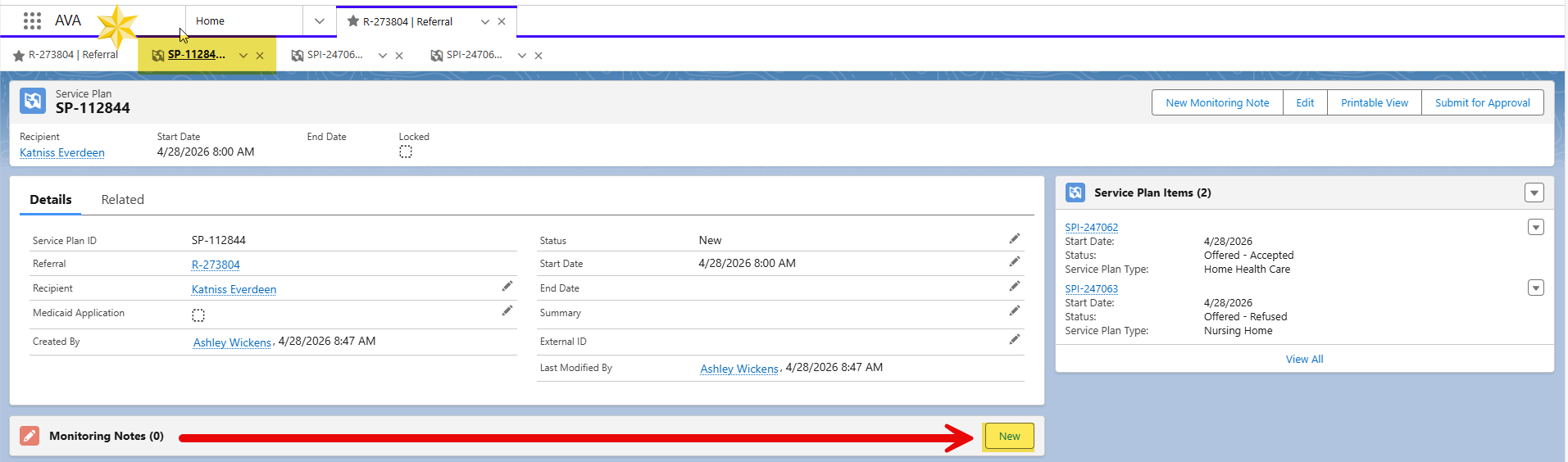Click the Monitoring Notes (0) heading
The width and height of the screenshot is (1568, 462).
[107, 436]
